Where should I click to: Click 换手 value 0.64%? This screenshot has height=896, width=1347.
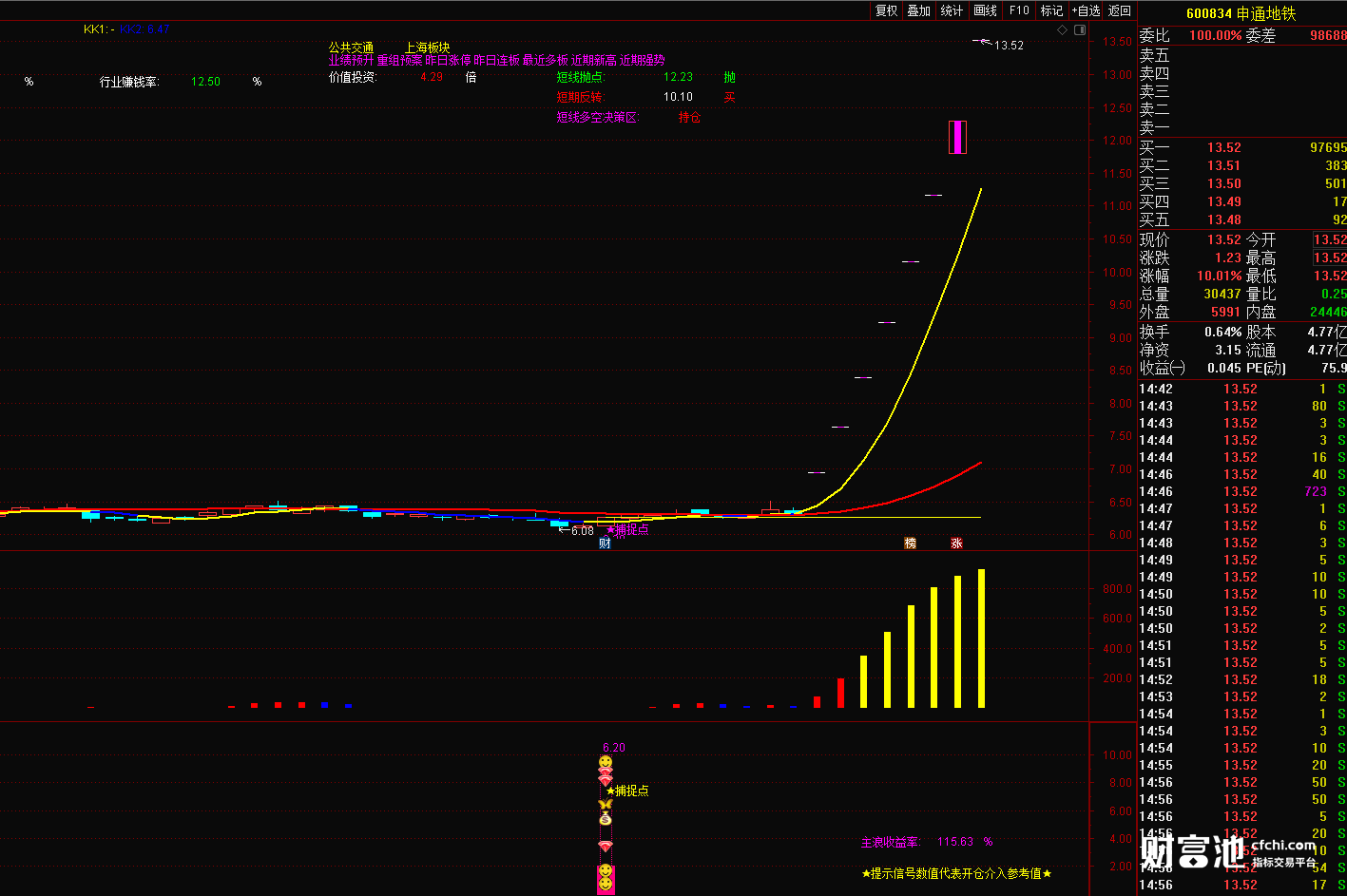[1223, 332]
